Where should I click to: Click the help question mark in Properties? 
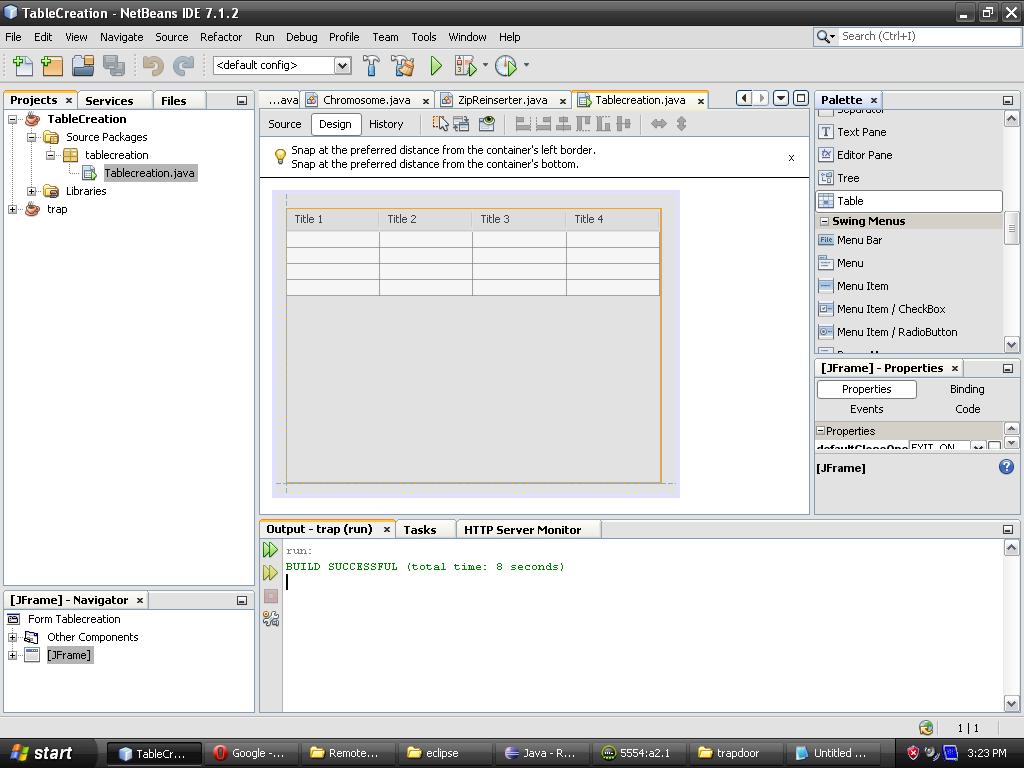point(1006,466)
